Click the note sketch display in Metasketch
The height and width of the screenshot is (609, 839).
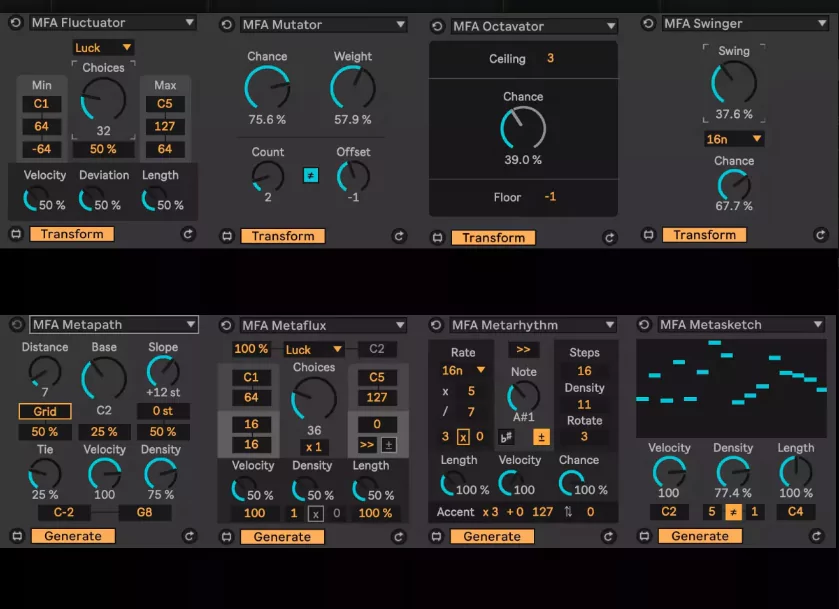(731, 389)
